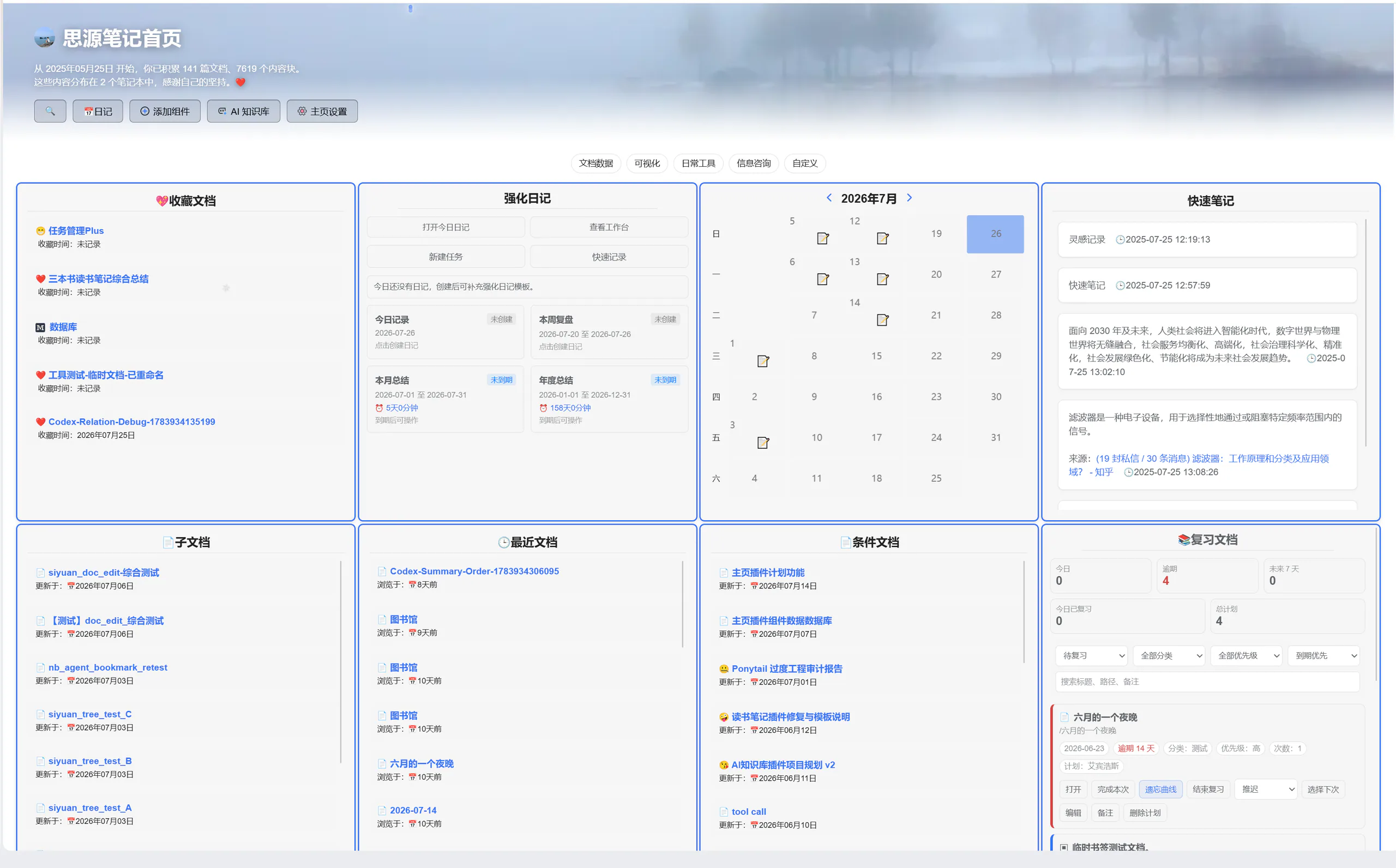Open the diary note icon on July 5

[x=822, y=238]
